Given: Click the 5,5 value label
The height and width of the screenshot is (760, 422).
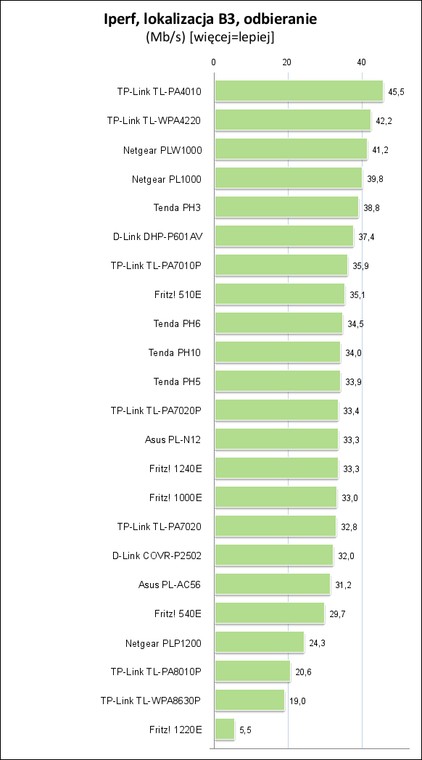Looking at the screenshot, I should click(246, 730).
